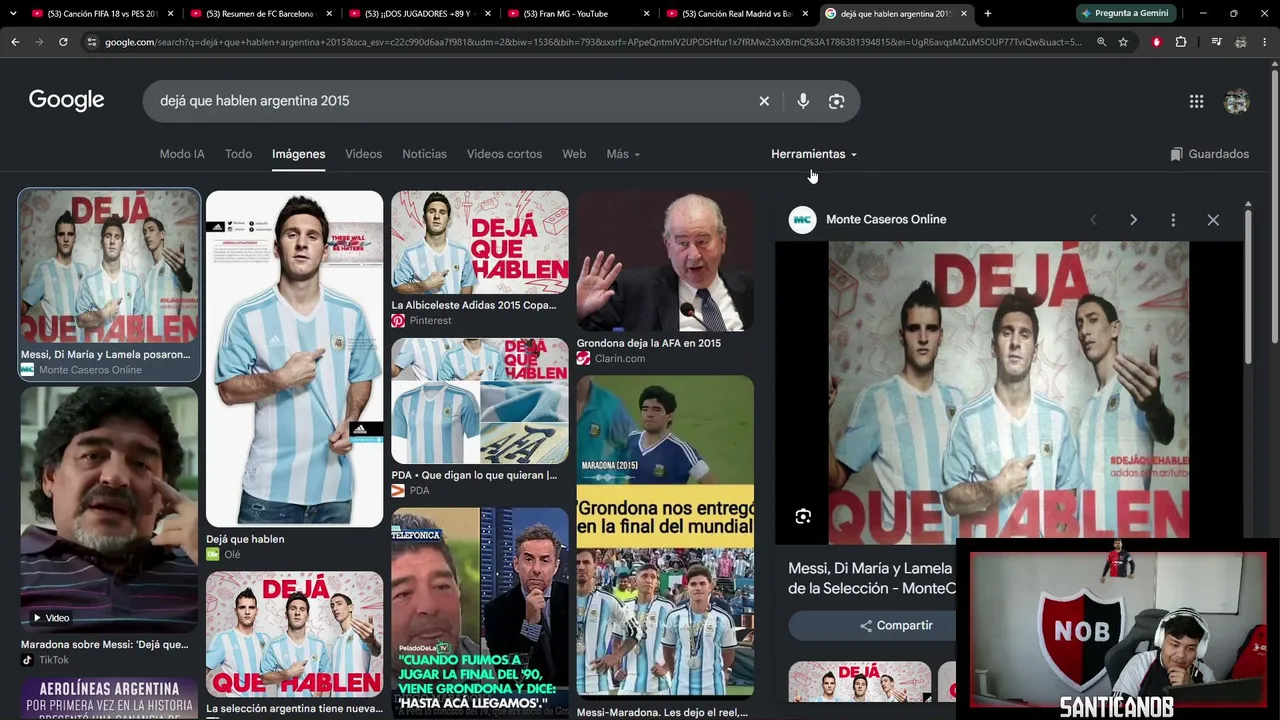This screenshot has height=720, width=1280.
Task: Open the Chrome three-dot menu
Action: point(1265,42)
